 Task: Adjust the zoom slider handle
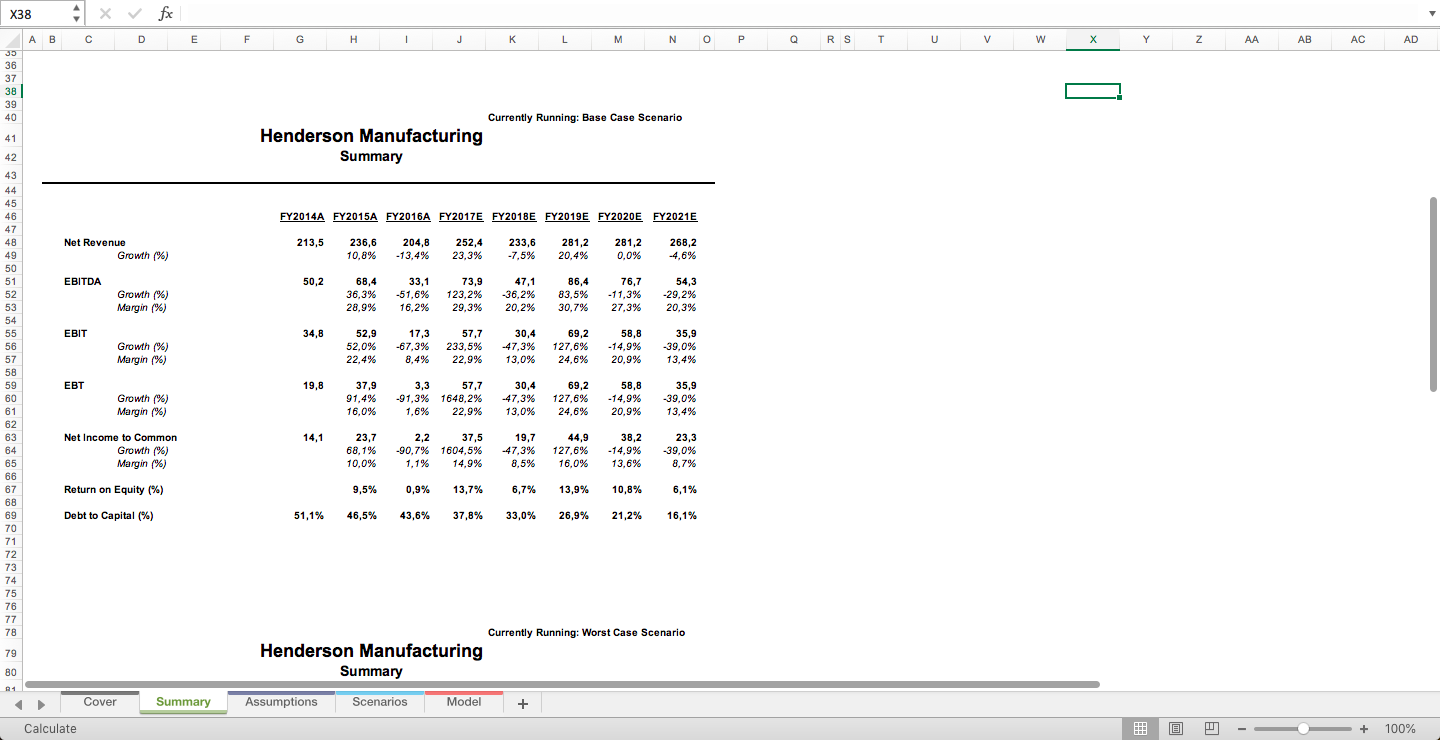coord(1303,729)
